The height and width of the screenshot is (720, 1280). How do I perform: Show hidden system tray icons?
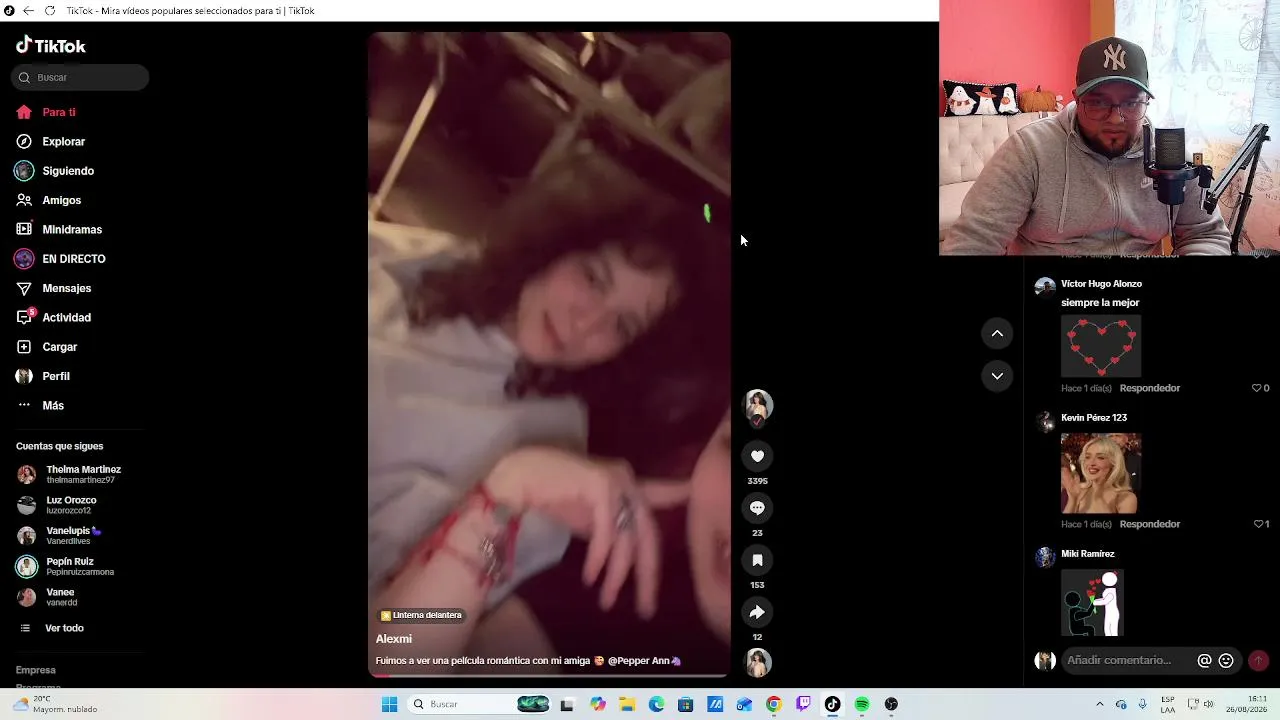pyautogui.click(x=1100, y=704)
